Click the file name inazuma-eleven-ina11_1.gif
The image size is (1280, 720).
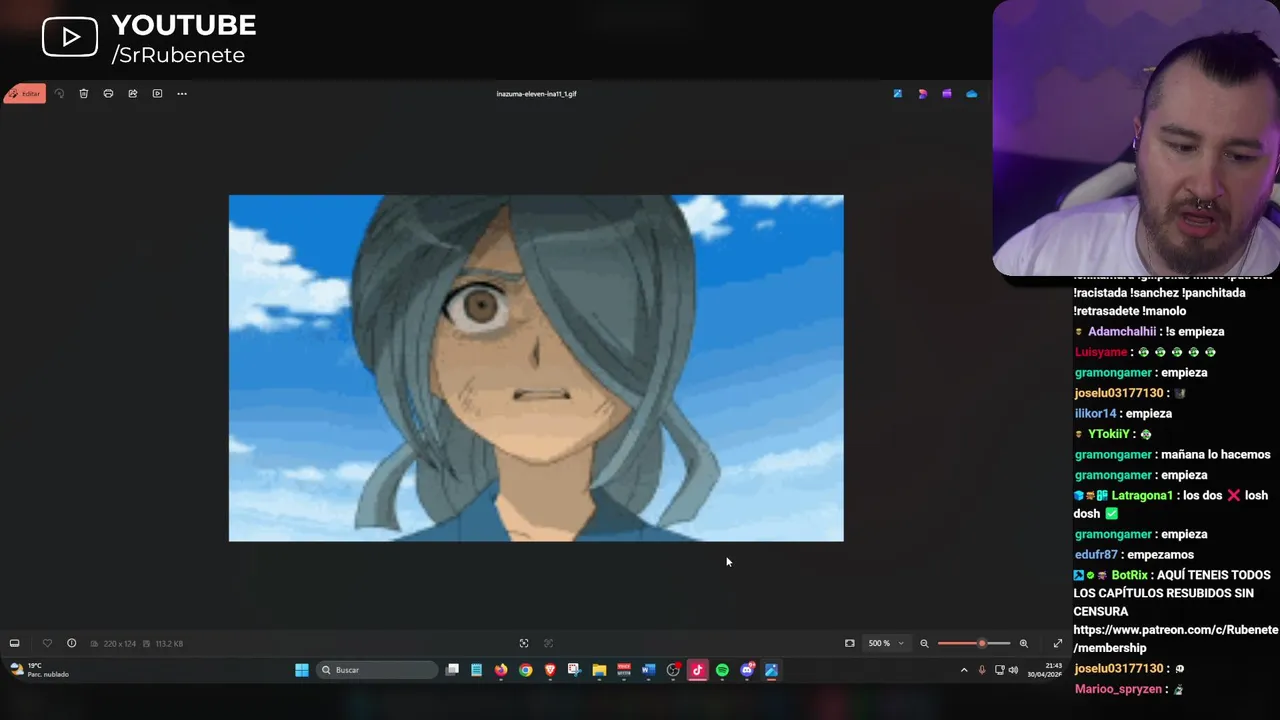point(536,94)
